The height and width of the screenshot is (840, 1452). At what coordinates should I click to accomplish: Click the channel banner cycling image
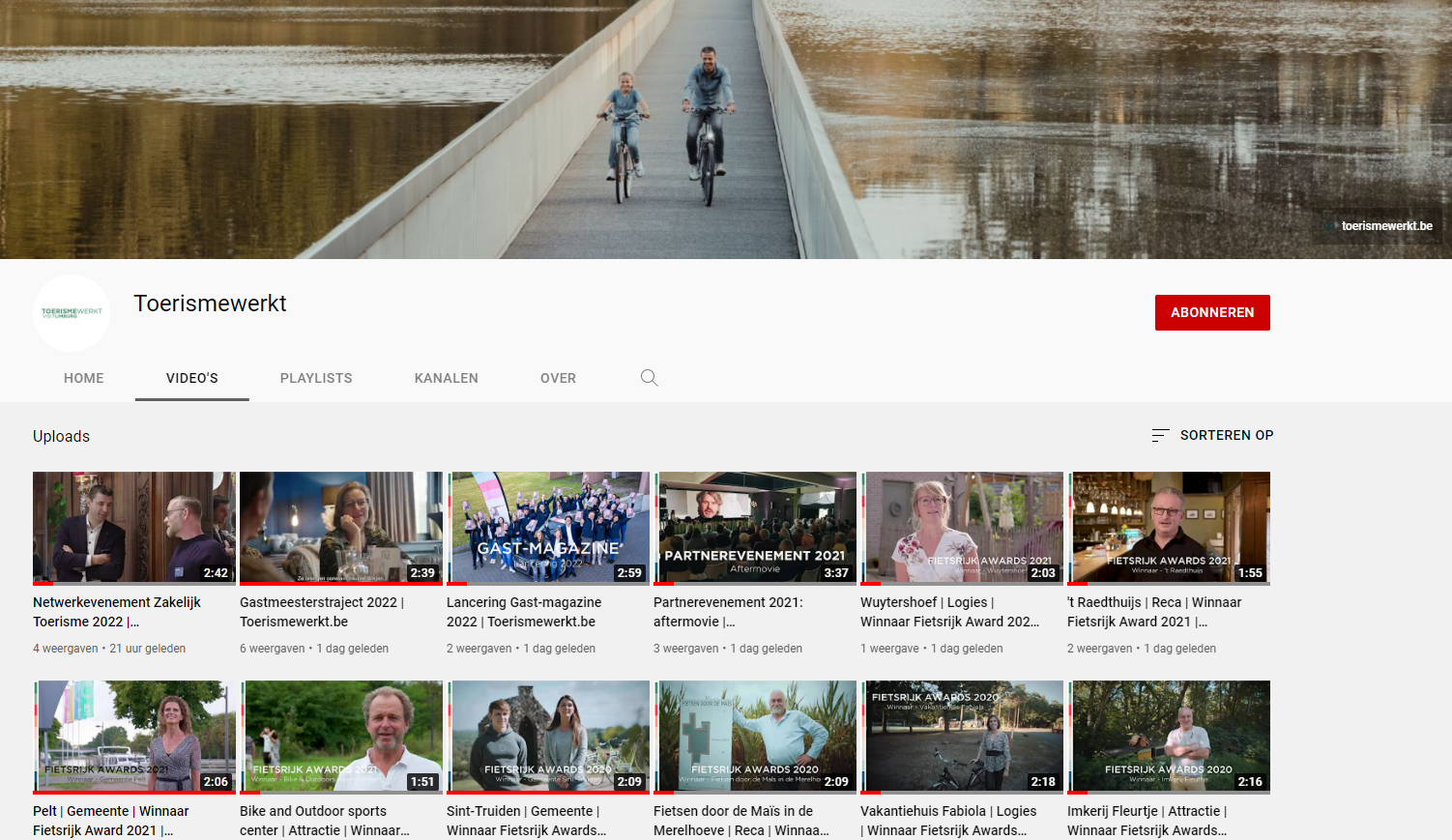coord(726,130)
